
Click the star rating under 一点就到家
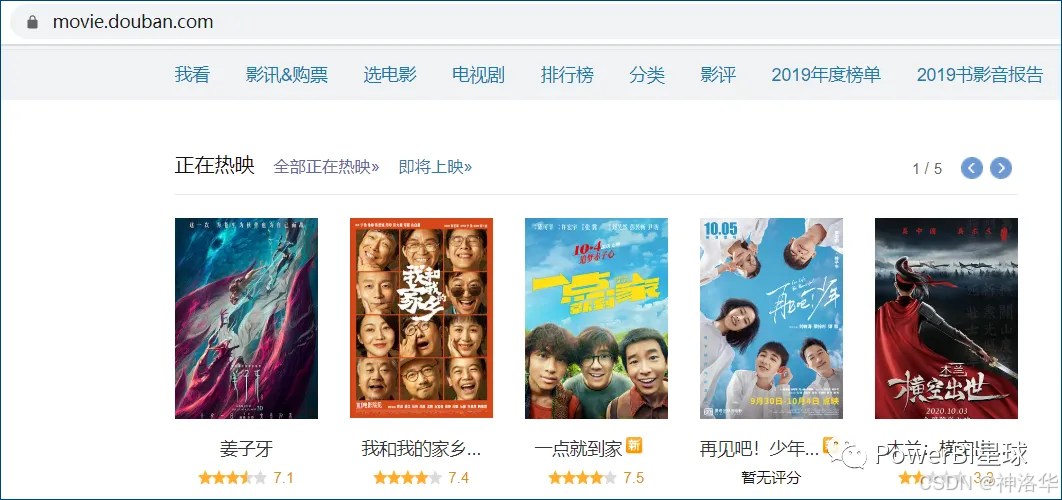[x=582, y=478]
